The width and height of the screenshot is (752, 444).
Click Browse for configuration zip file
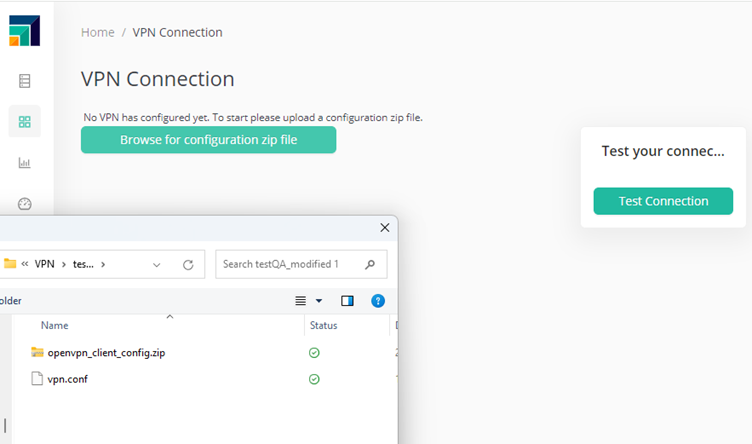208,140
